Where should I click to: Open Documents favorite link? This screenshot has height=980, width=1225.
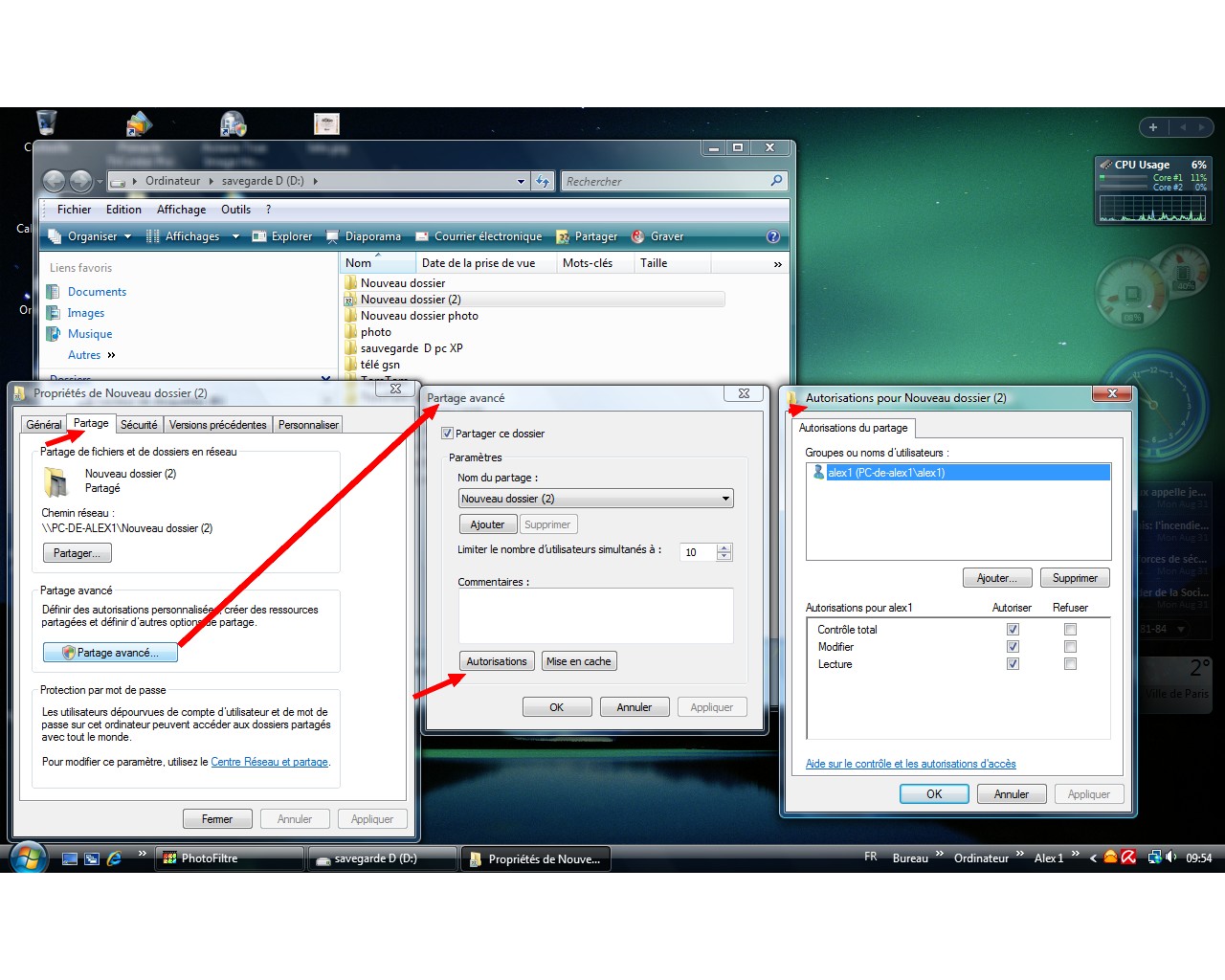coord(97,292)
